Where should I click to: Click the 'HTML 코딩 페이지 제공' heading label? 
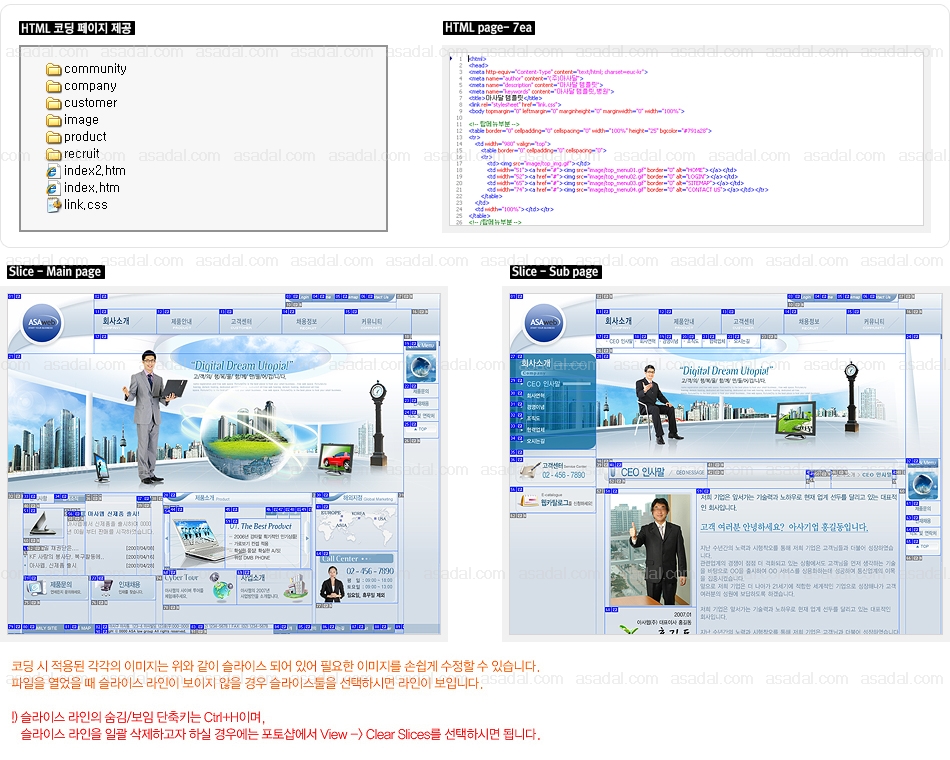point(76,28)
